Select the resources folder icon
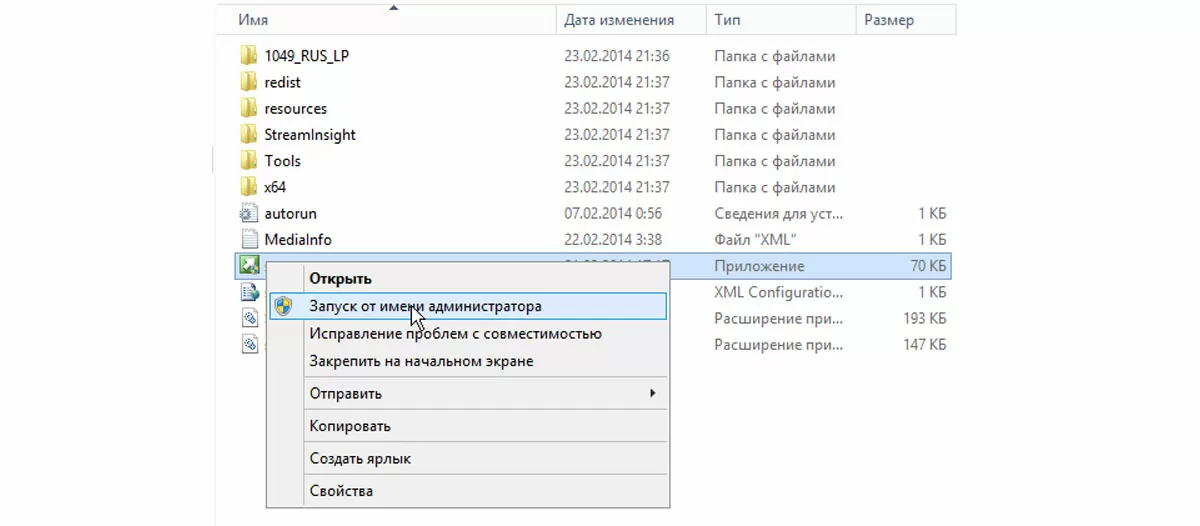1200x526 pixels. coord(249,108)
